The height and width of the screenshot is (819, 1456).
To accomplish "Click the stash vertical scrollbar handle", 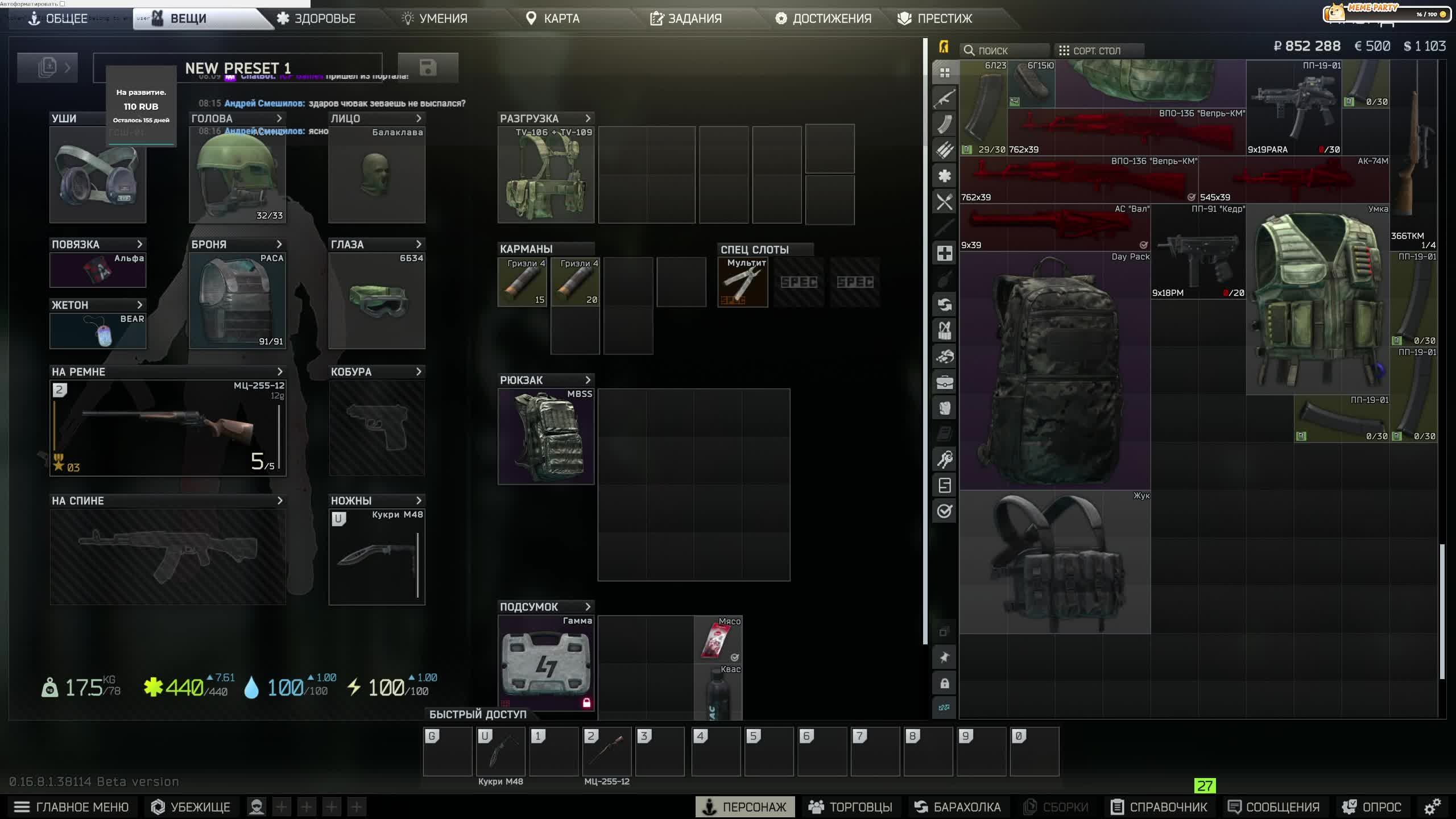I will pyautogui.click(x=1442, y=611).
